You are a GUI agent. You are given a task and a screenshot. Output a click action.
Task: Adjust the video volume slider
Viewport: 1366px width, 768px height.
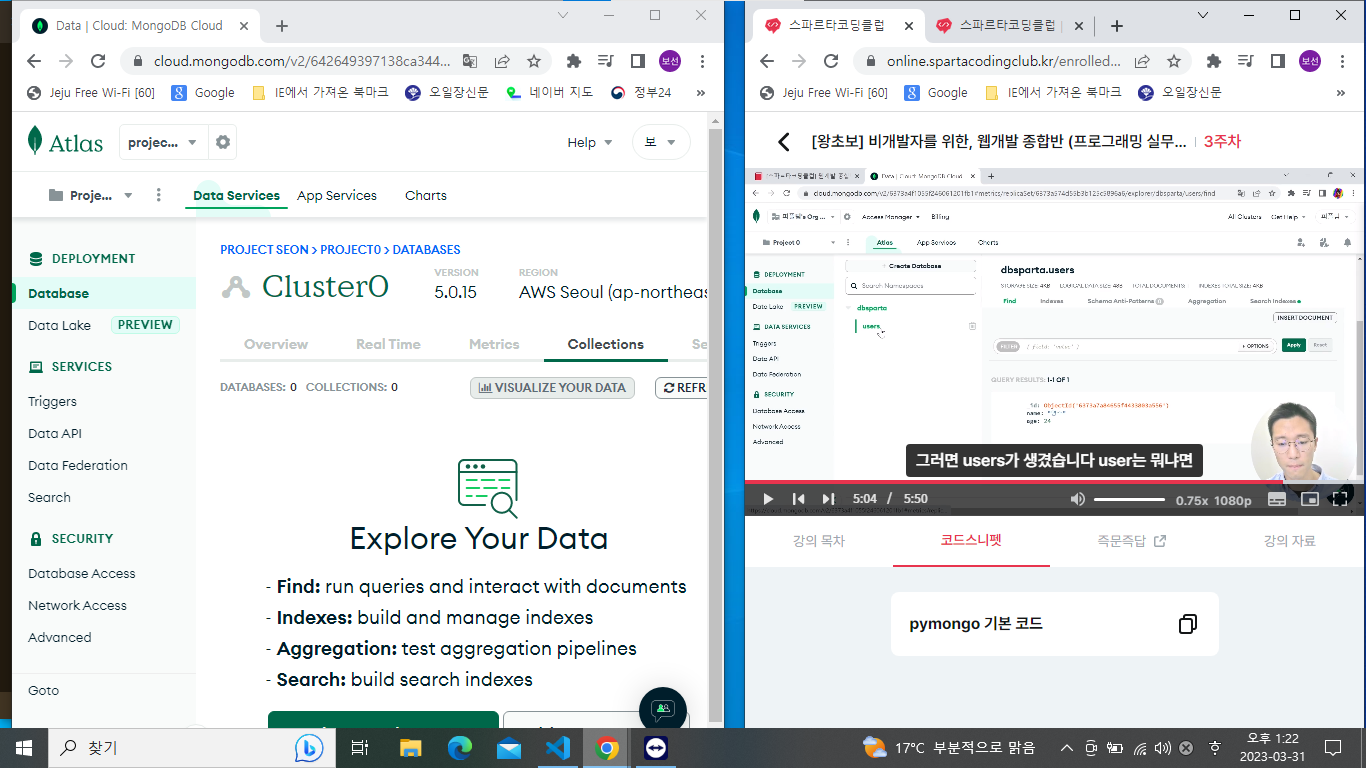(1129, 499)
